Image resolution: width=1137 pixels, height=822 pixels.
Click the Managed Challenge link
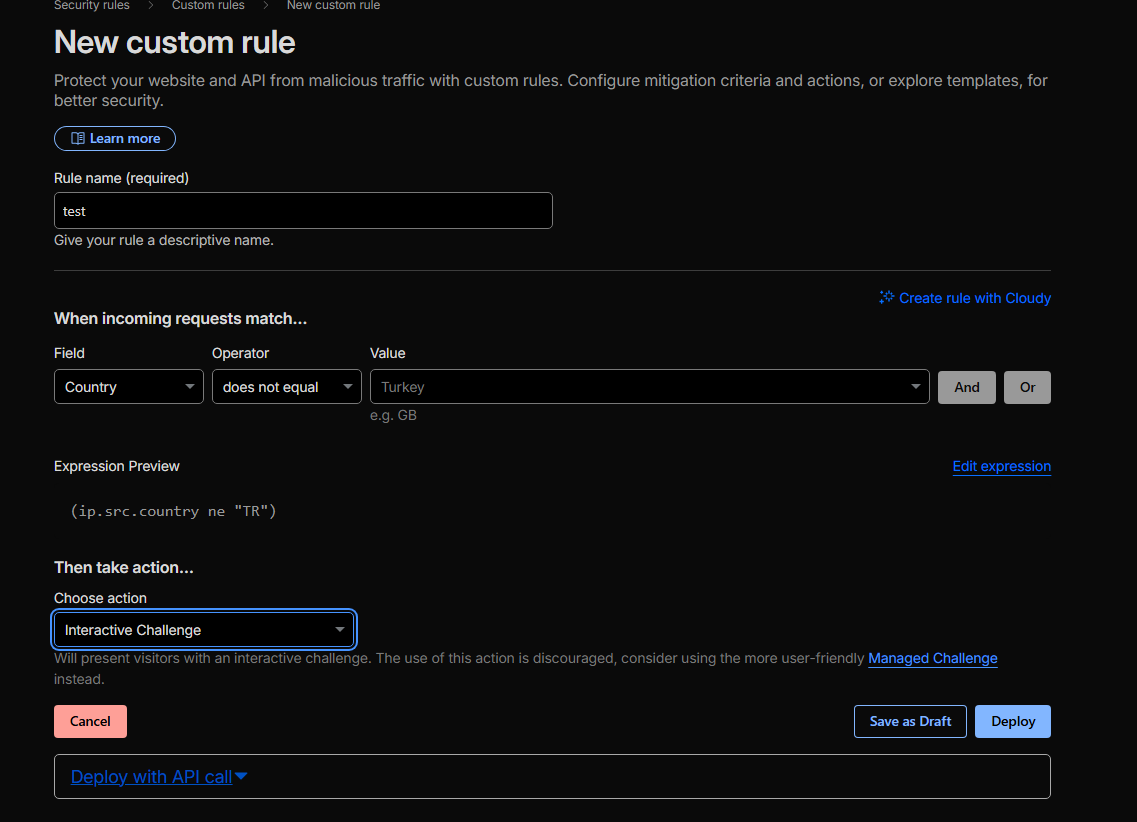[933, 658]
